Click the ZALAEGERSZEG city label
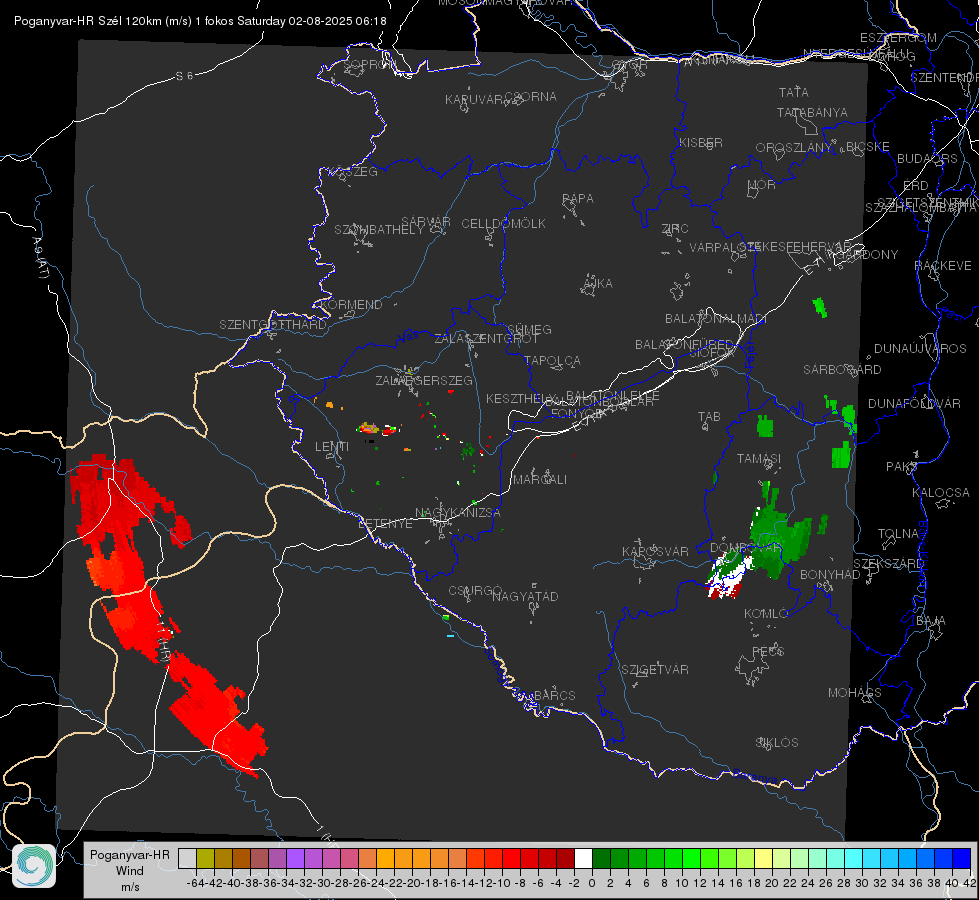The height and width of the screenshot is (900, 979). [424, 380]
